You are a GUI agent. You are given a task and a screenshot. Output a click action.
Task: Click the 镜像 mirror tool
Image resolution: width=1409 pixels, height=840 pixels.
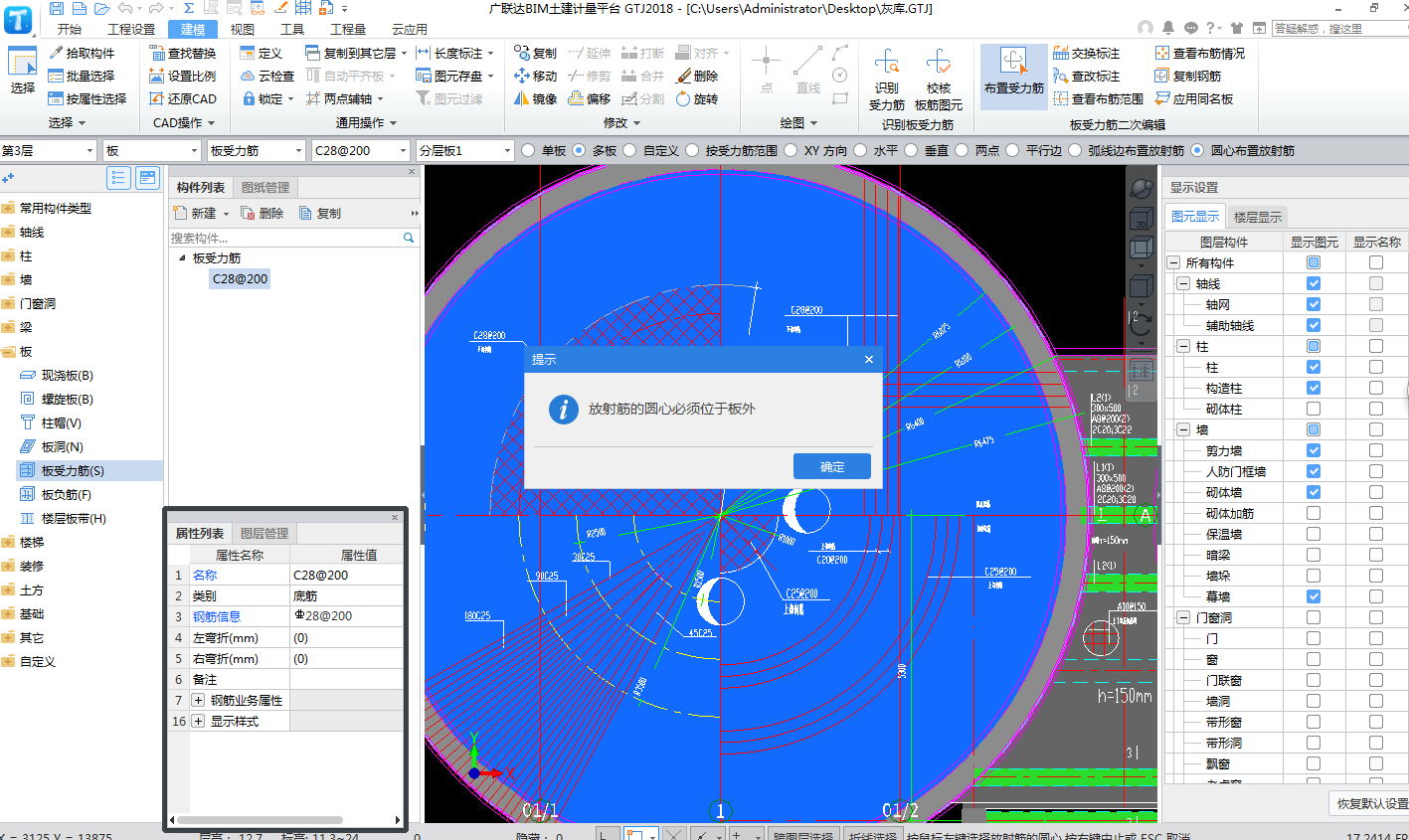coord(536,98)
